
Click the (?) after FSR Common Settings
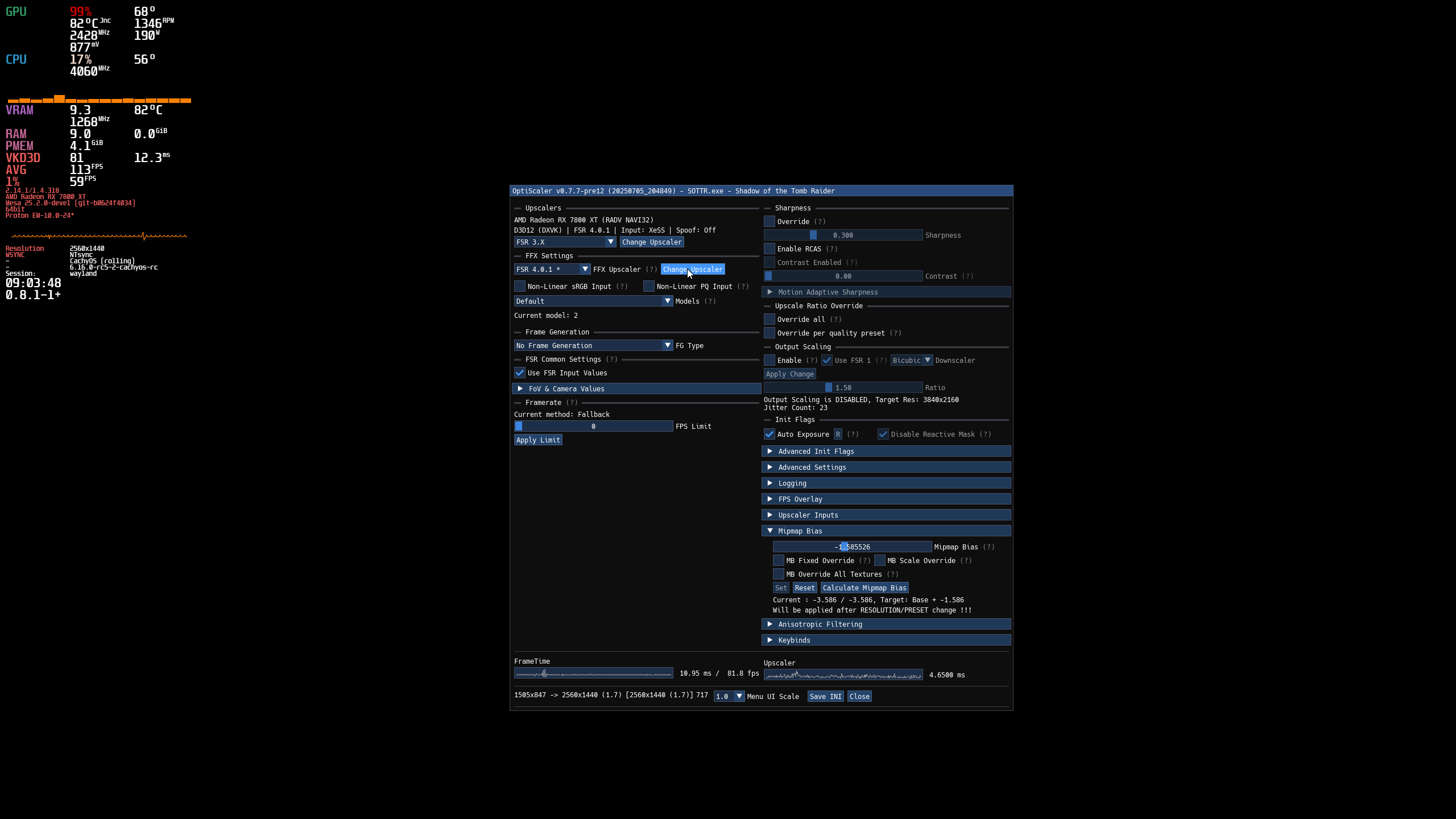[611, 359]
